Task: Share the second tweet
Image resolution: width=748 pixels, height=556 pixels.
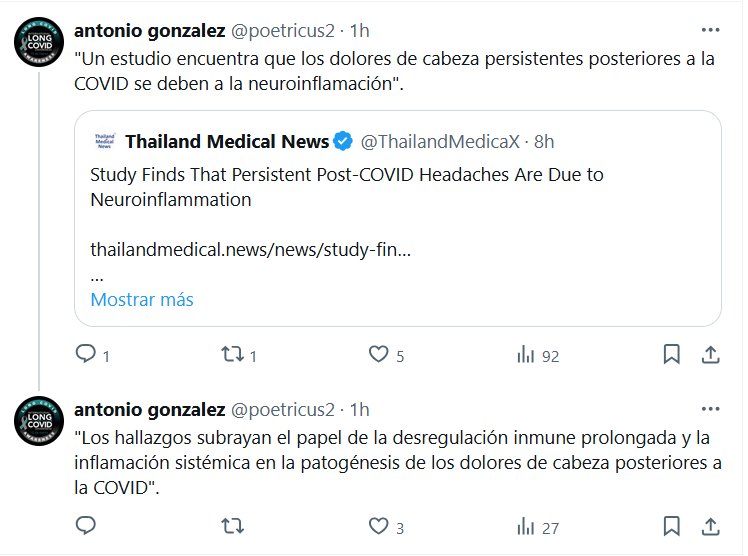Action: (709, 525)
